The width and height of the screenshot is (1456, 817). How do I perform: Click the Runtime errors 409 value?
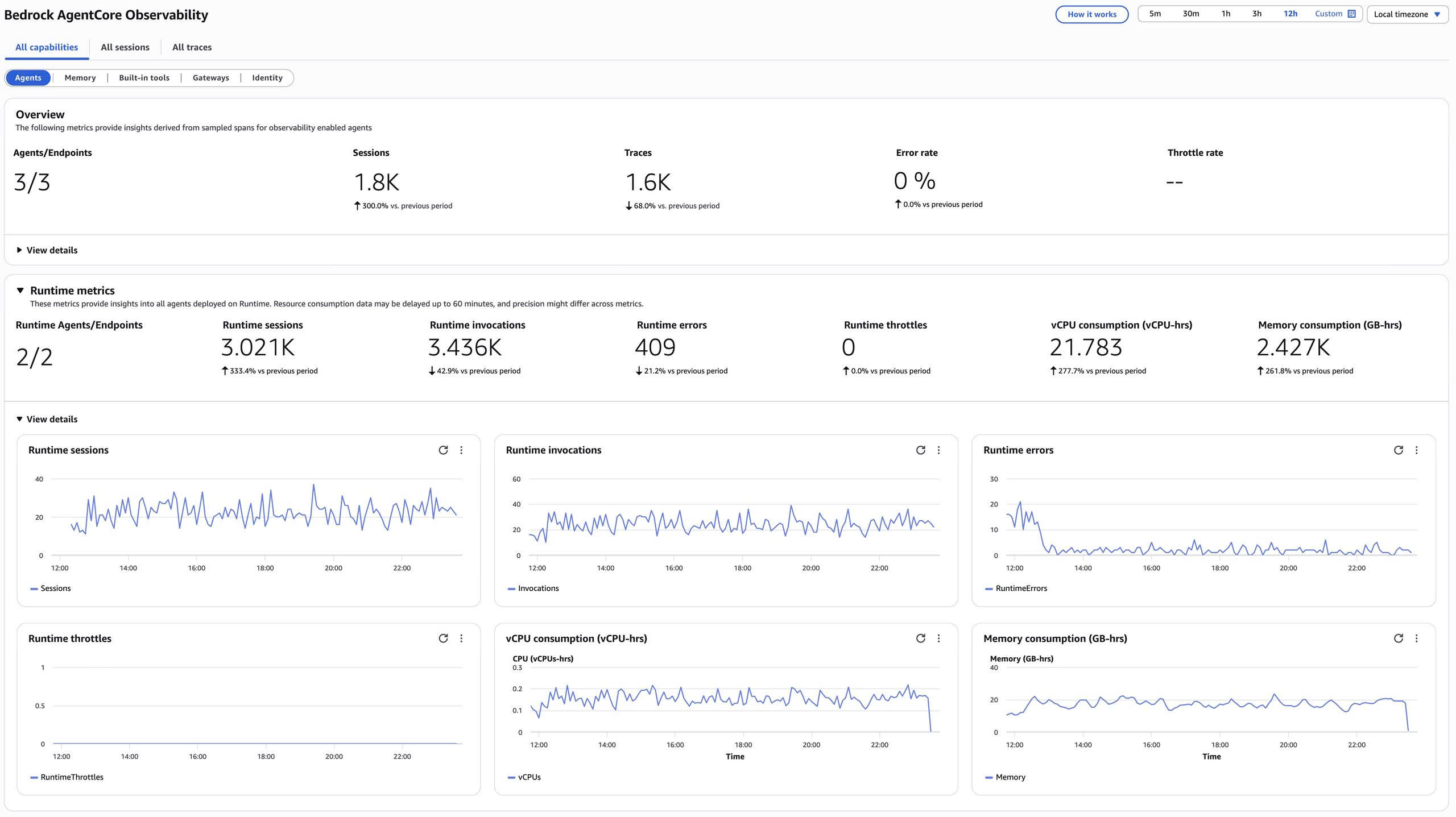pyautogui.click(x=655, y=347)
